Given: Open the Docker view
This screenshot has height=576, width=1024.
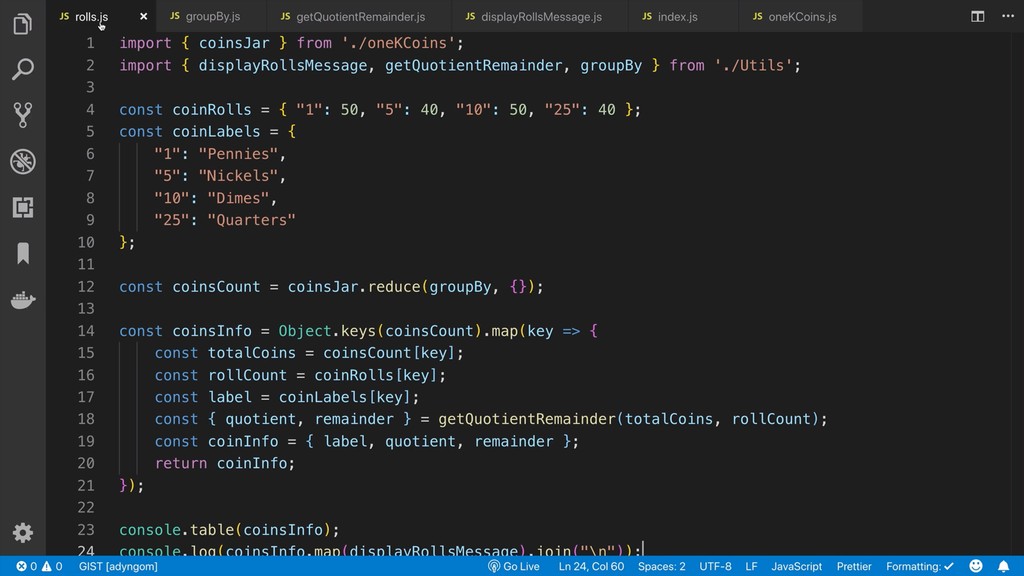Looking at the screenshot, I should (22, 300).
